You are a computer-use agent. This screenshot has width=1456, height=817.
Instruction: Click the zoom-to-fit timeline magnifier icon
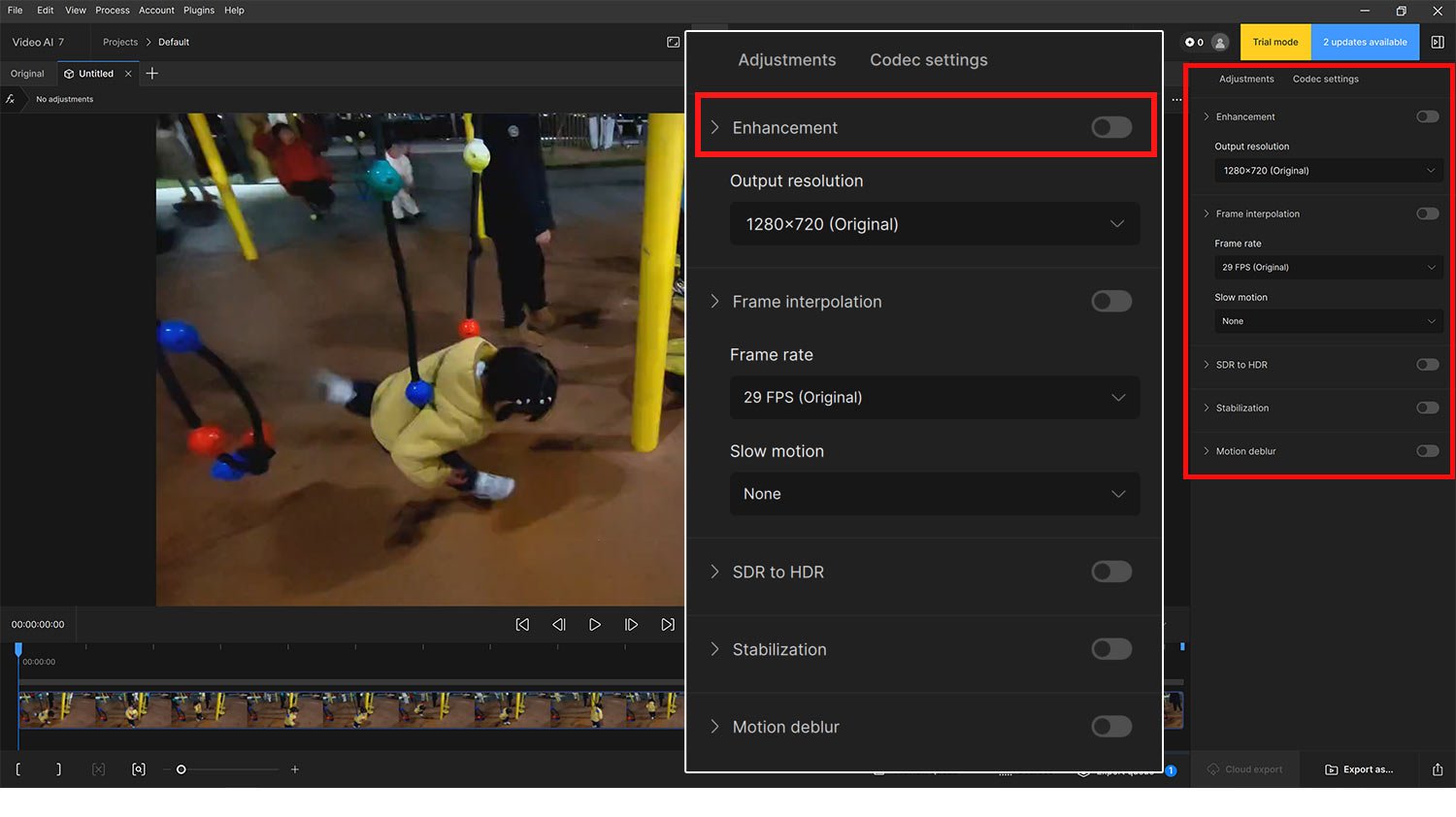139,769
